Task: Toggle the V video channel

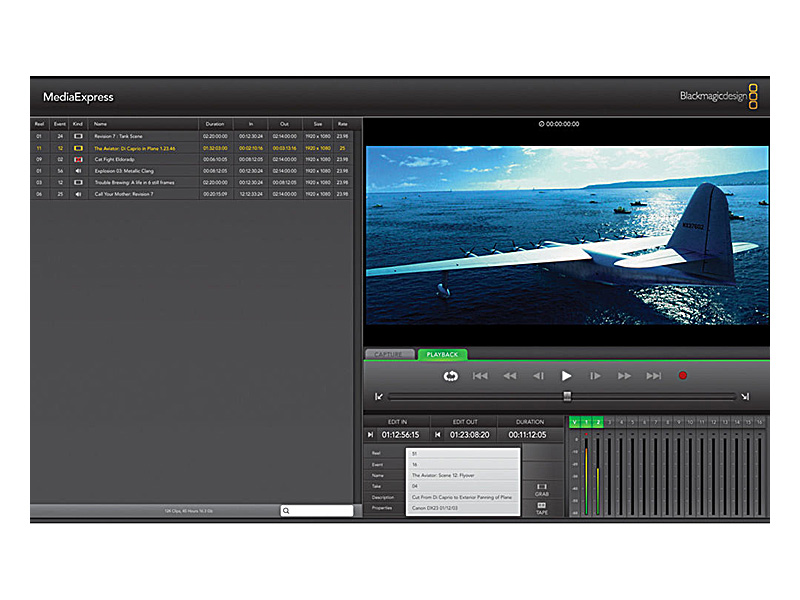Action: [574, 422]
